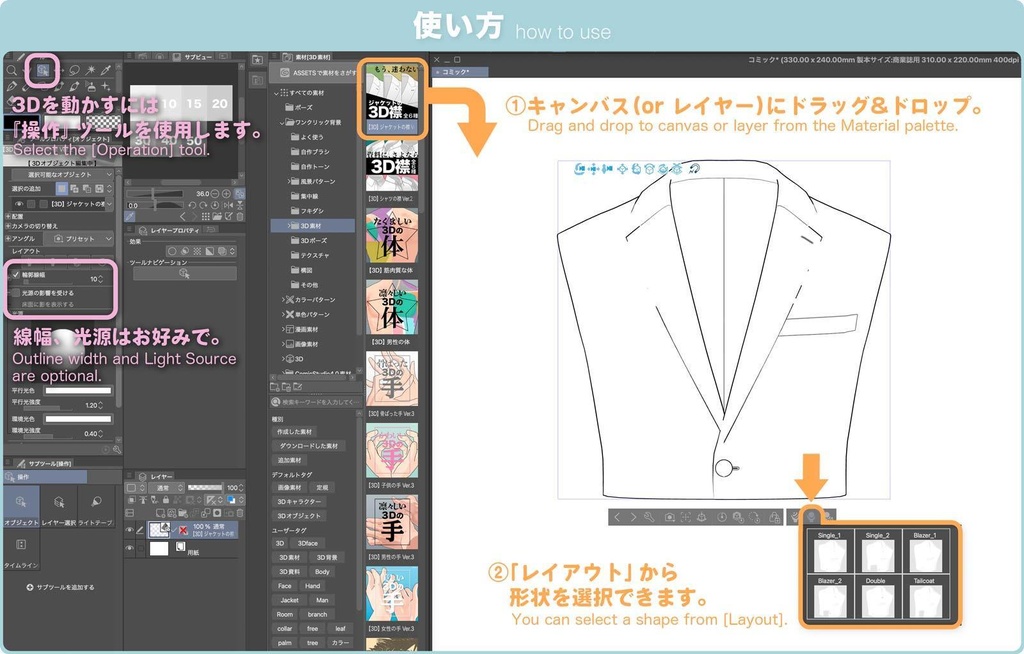Image resolution: width=1024 pixels, height=654 pixels.
Task: Choose the タイムライン sub tool
Action: coord(21,550)
